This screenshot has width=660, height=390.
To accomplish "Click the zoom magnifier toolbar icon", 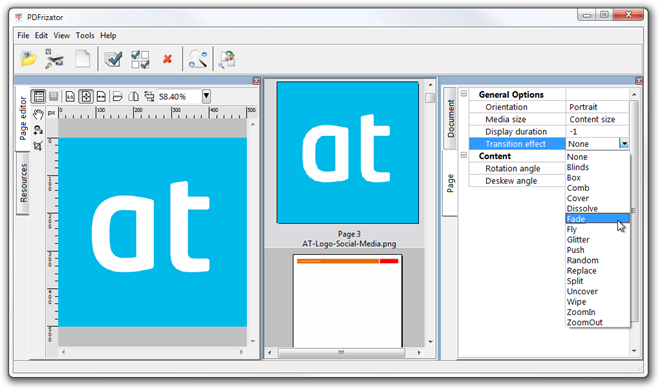I will 197,59.
